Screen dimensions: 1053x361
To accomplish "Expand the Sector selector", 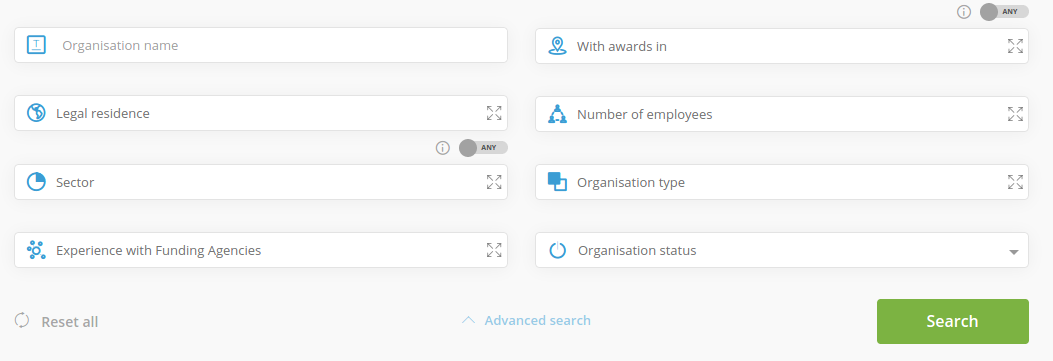I will pyautogui.click(x=494, y=182).
